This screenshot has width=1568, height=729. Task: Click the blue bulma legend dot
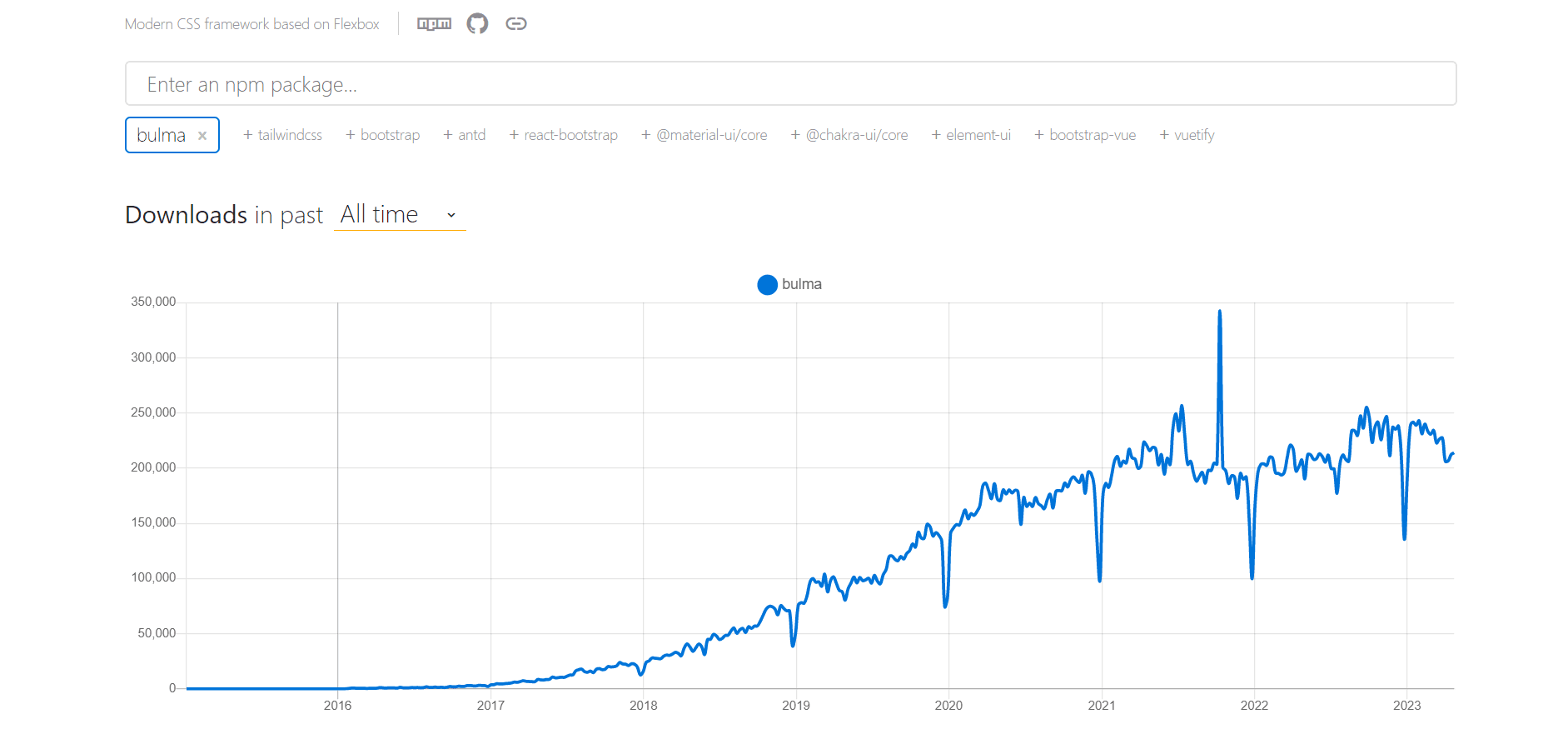pos(767,284)
